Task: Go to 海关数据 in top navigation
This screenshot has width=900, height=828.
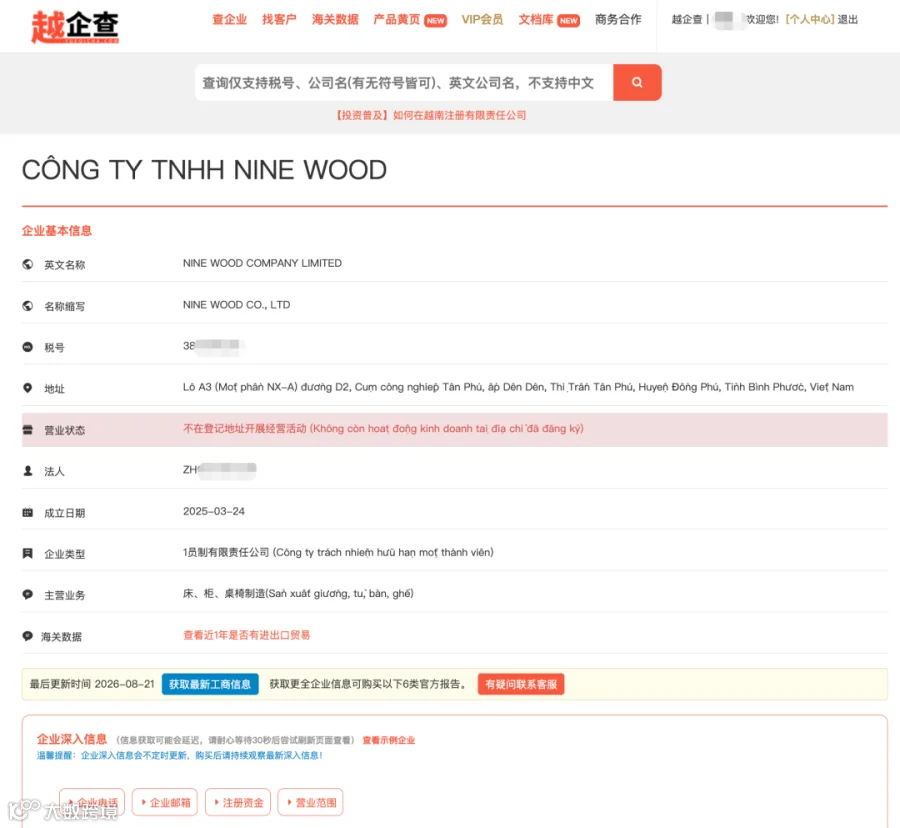Action: [335, 20]
